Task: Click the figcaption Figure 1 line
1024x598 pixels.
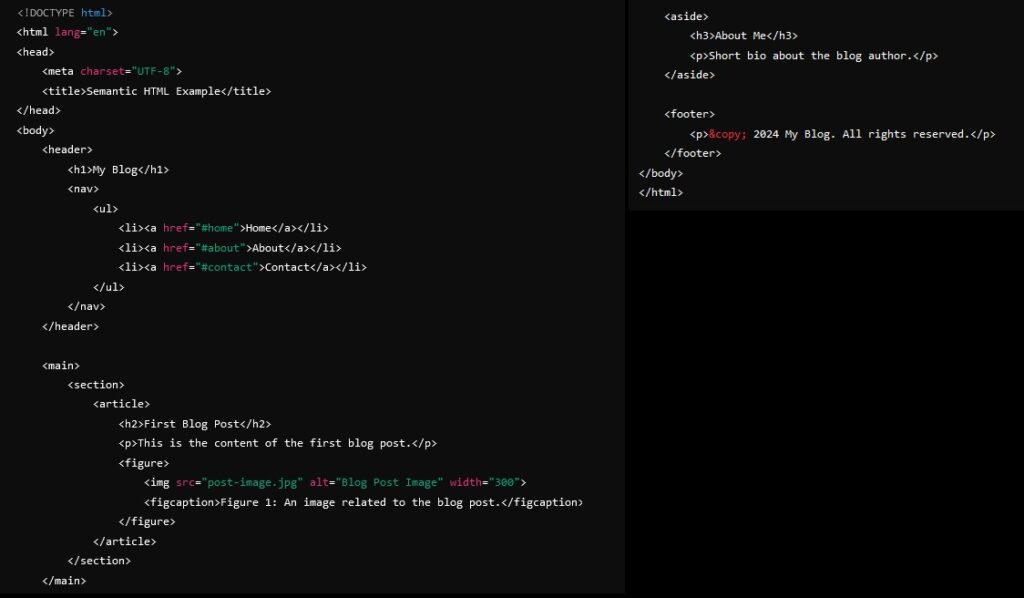Action: tap(364, 502)
